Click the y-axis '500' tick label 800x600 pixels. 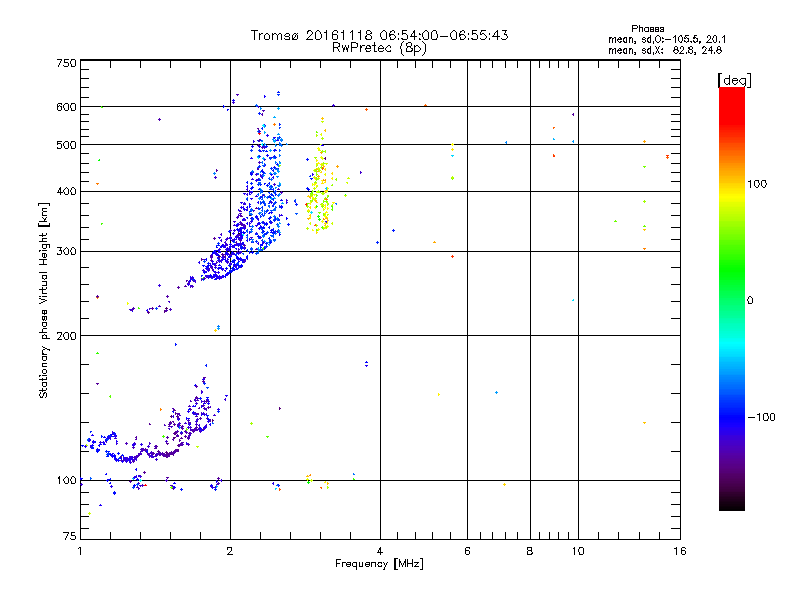coord(66,145)
